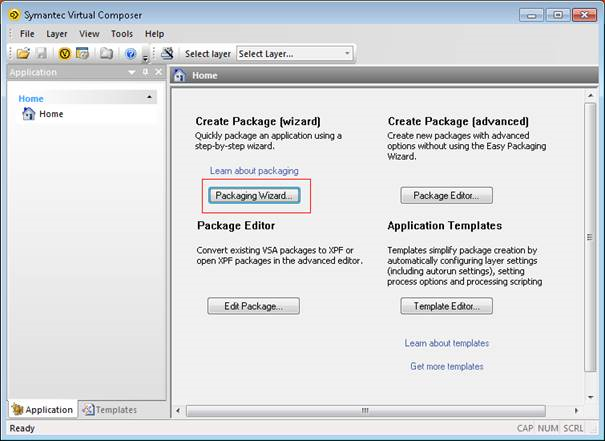Click the yellow circle V toolbar icon
This screenshot has height=441, width=605.
[64, 53]
